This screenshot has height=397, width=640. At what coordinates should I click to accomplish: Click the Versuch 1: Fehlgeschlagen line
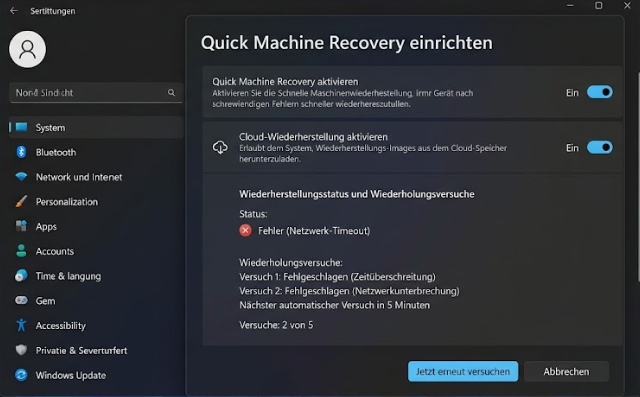pyautogui.click(x=337, y=277)
